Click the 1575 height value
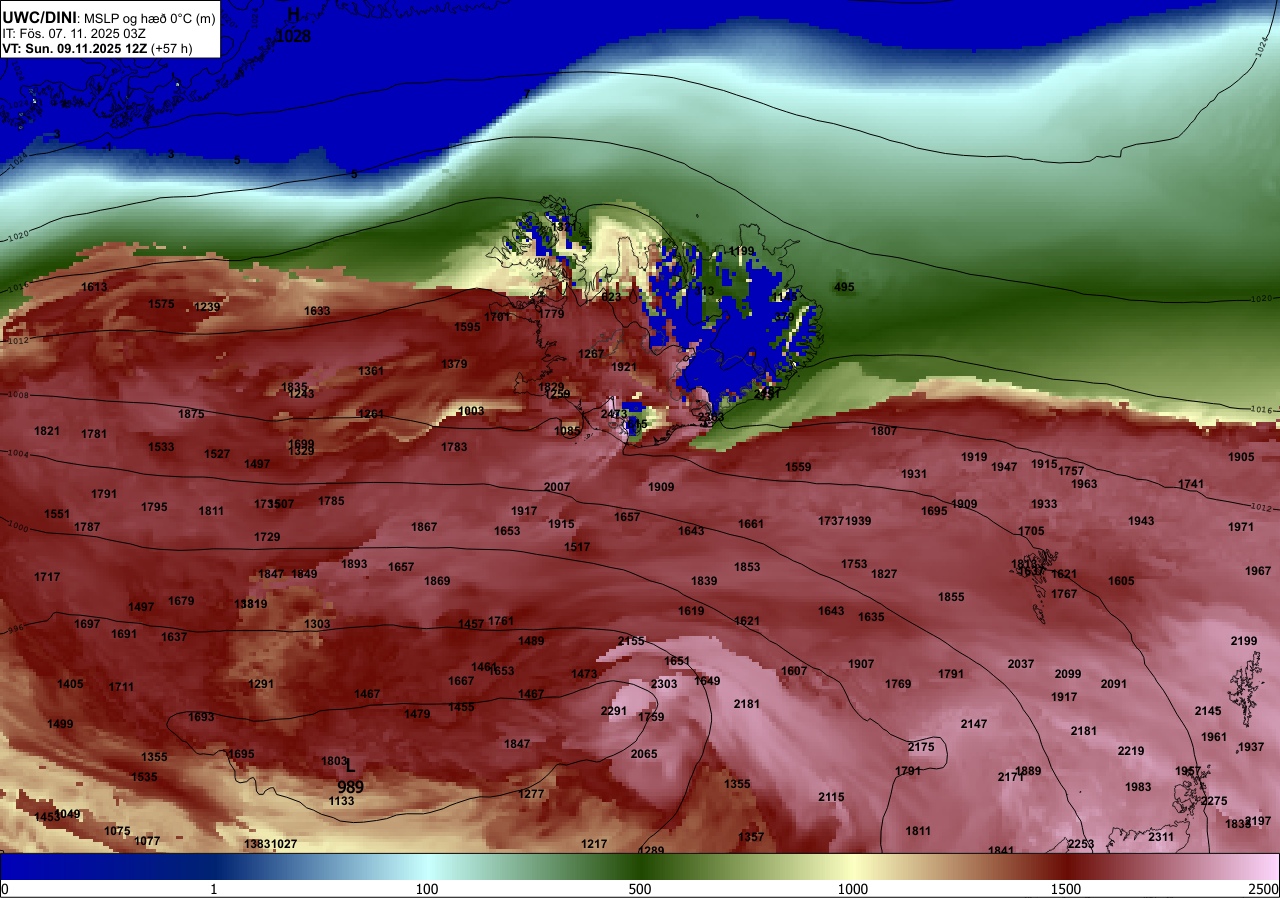1280x898 pixels. point(161,304)
